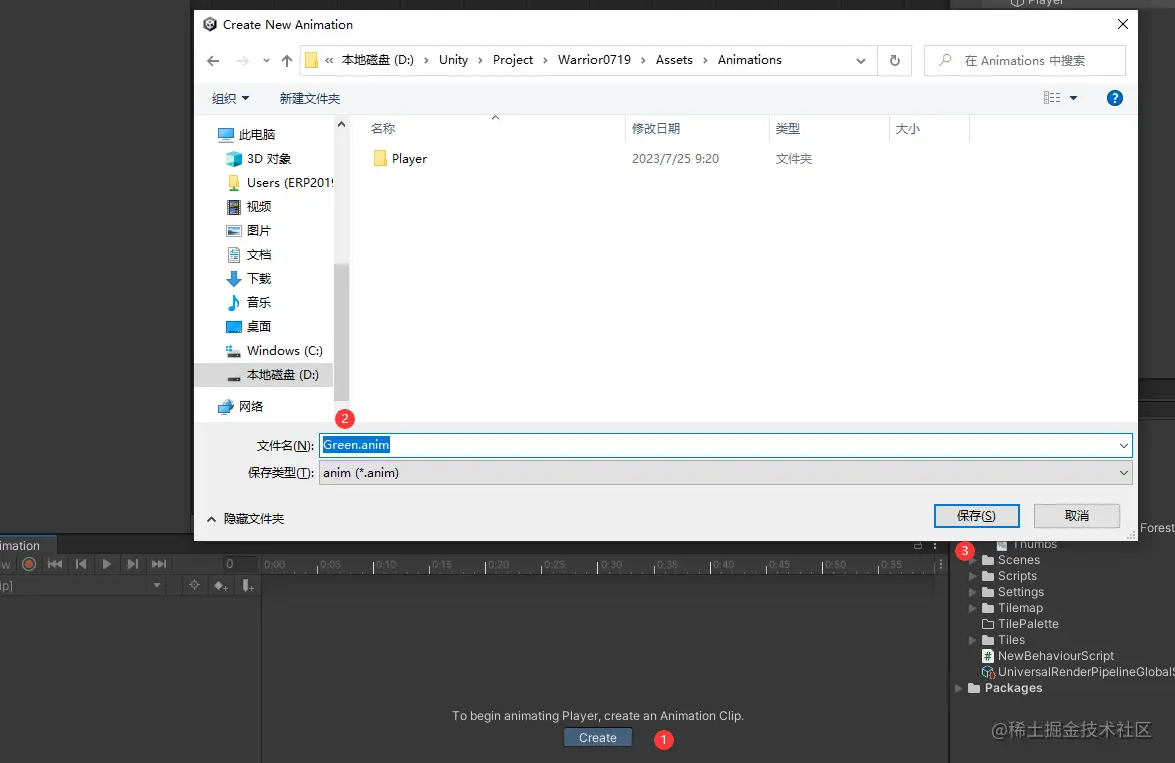The height and width of the screenshot is (763, 1175).
Task: Go to next keyframe in Animation
Action: click(133, 564)
